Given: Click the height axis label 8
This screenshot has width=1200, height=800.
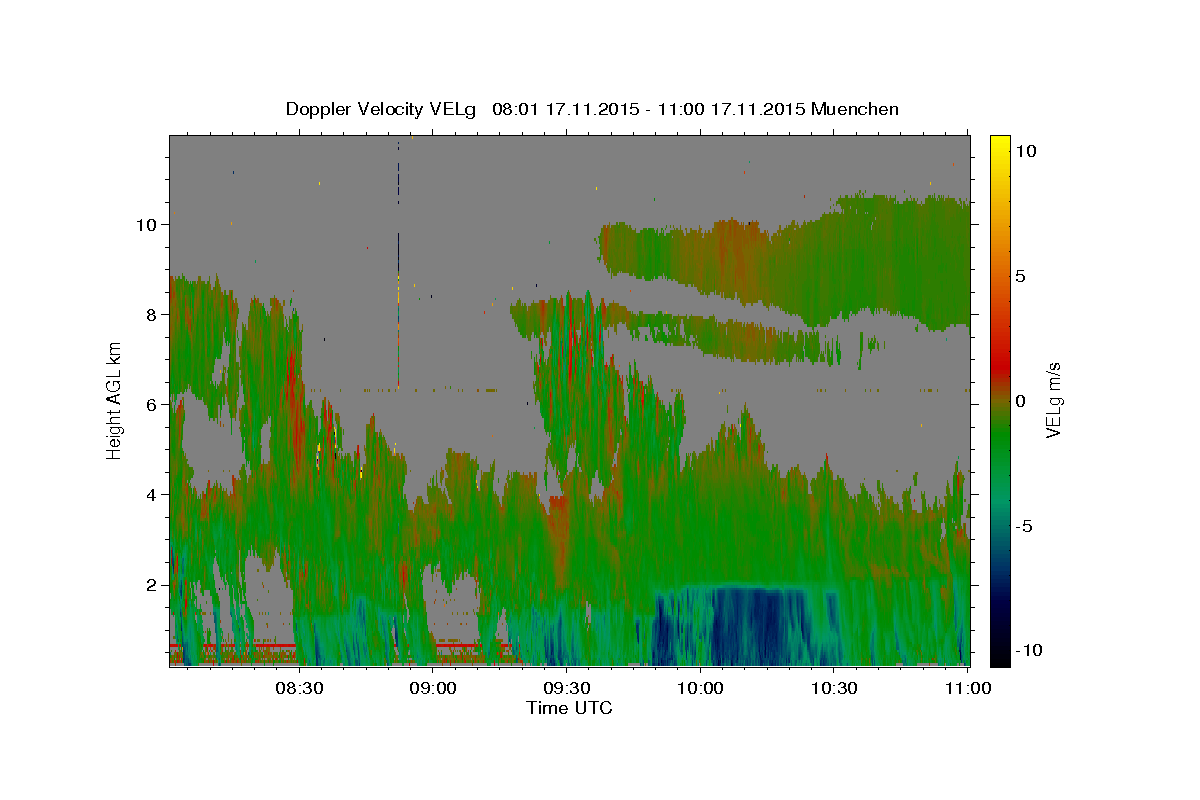Looking at the screenshot, I should pos(152,315).
